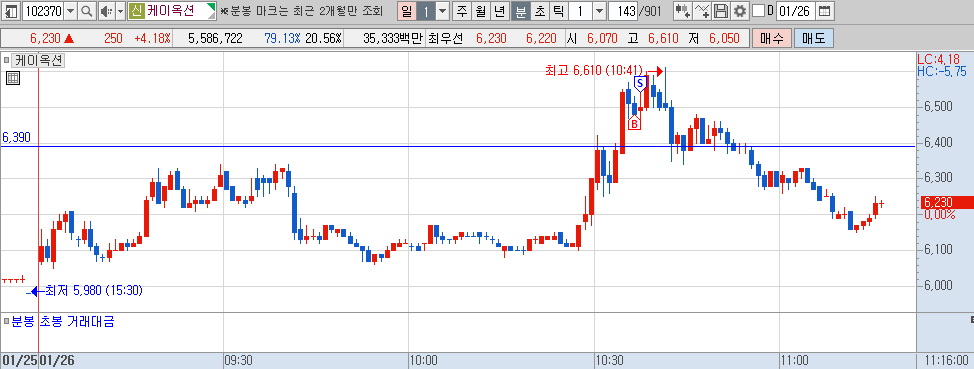
Task: Select the 주 weekly chart tab
Action: point(462,11)
